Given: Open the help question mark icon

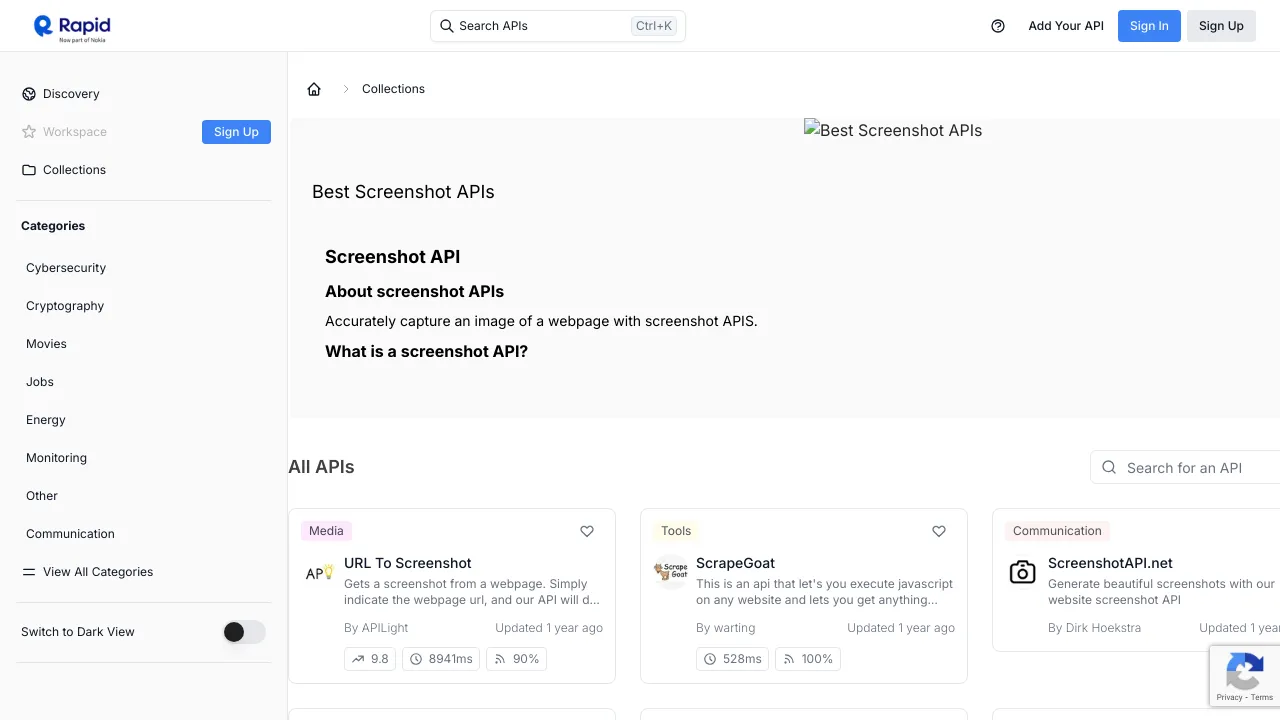Looking at the screenshot, I should click(997, 26).
